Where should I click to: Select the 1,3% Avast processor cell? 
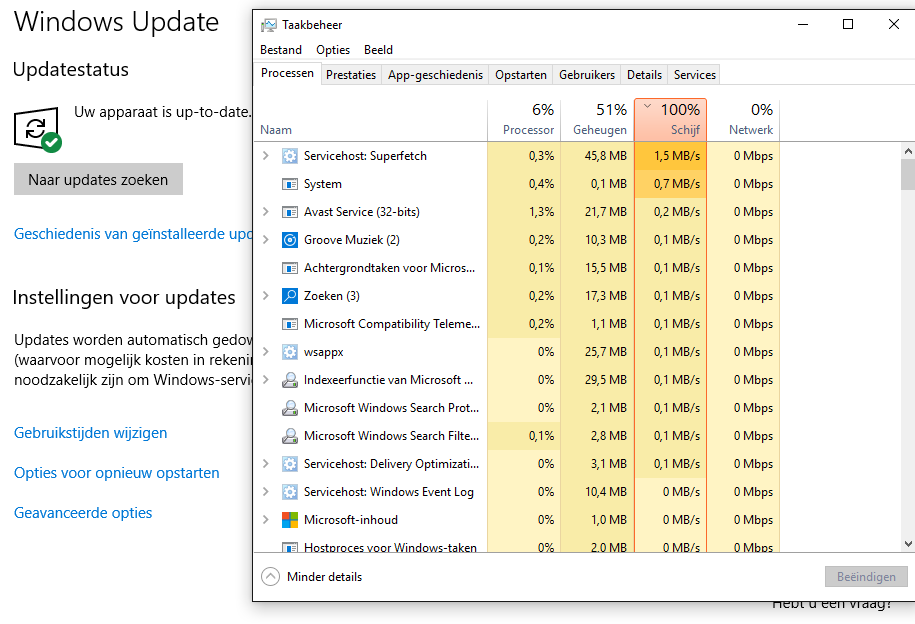524,212
